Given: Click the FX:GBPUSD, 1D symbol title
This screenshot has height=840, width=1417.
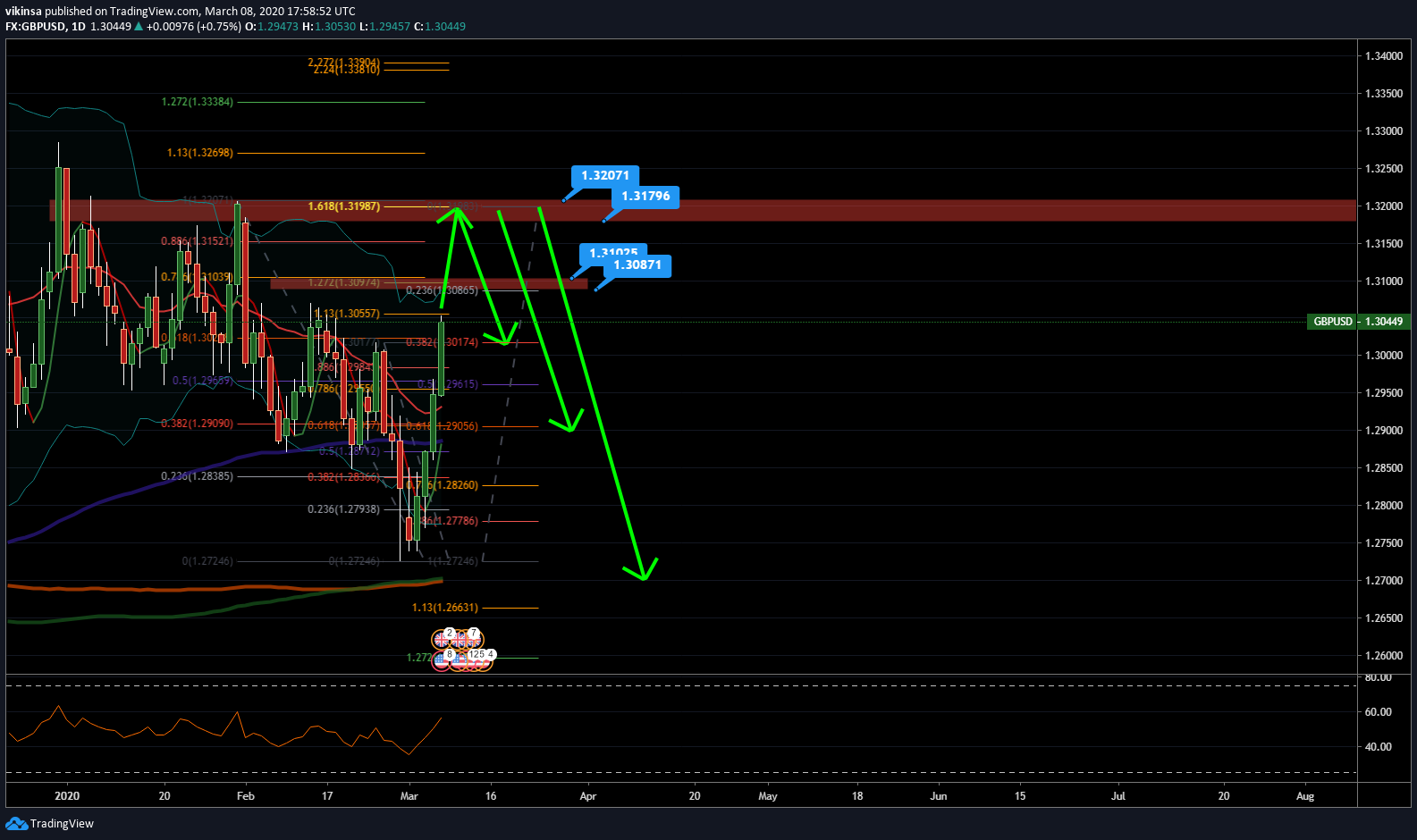Looking at the screenshot, I should pyautogui.click(x=46, y=26).
